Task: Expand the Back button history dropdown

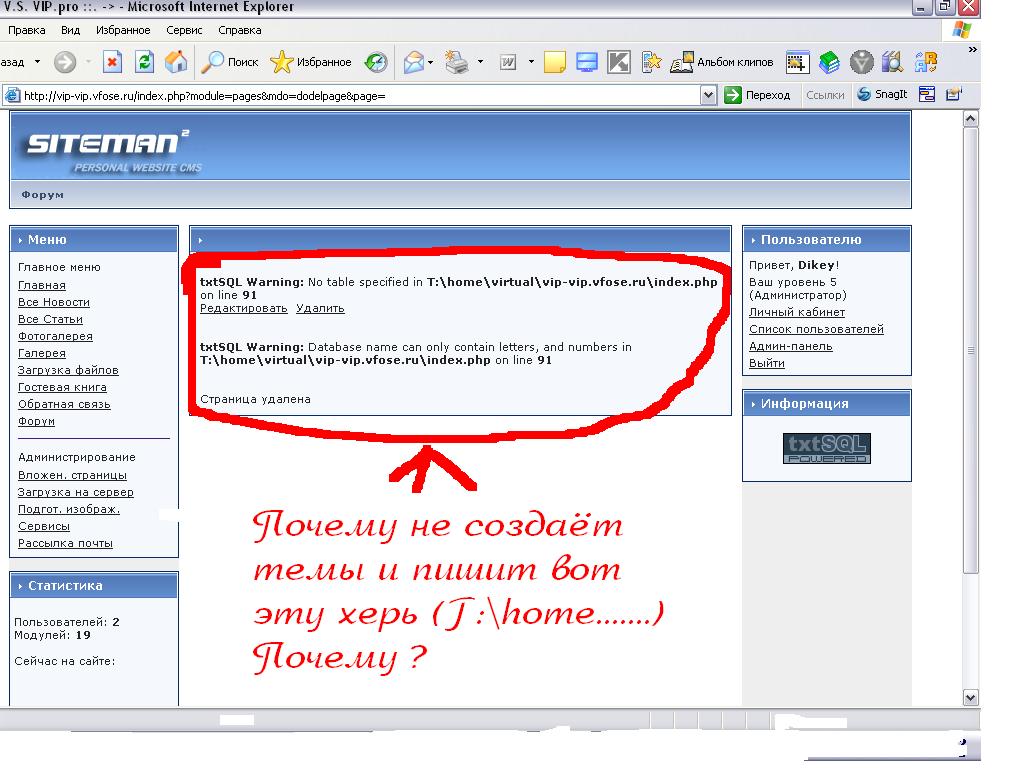Action: click(x=38, y=62)
